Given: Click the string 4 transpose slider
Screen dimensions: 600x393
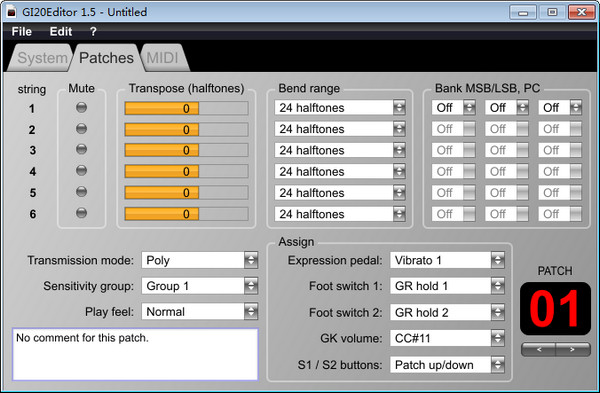Looking at the screenshot, I should [186, 171].
